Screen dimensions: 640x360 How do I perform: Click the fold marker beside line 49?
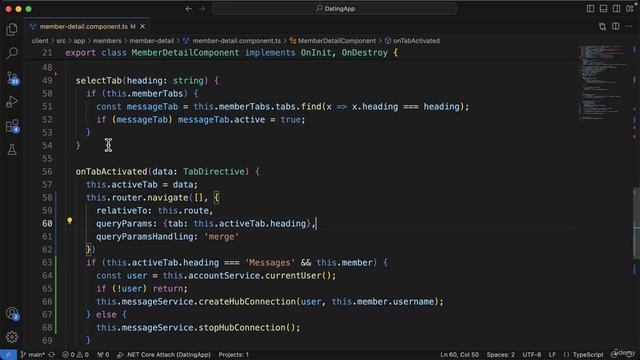click(x=56, y=75)
